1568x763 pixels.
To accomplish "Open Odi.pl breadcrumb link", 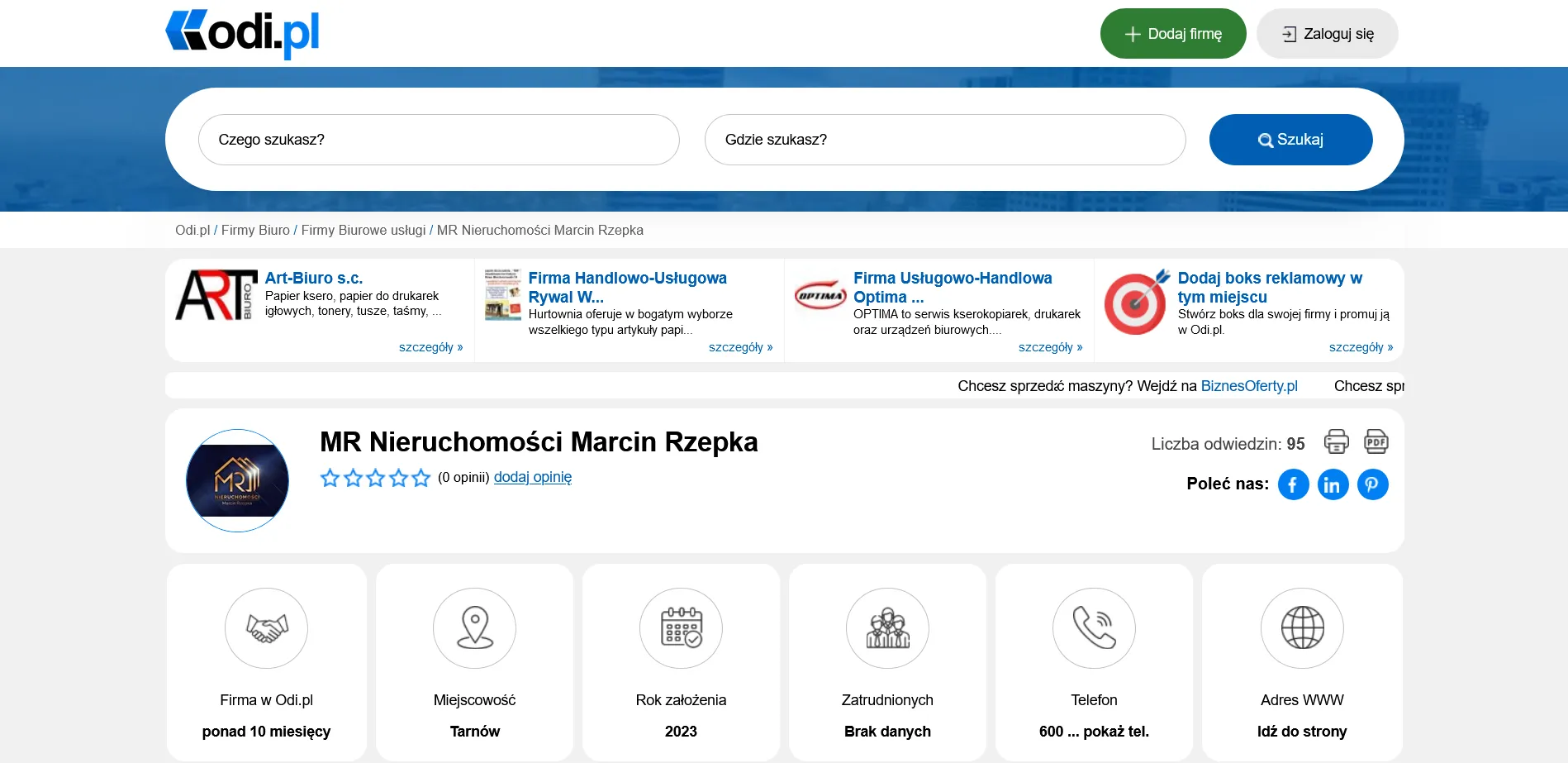I will (x=192, y=230).
